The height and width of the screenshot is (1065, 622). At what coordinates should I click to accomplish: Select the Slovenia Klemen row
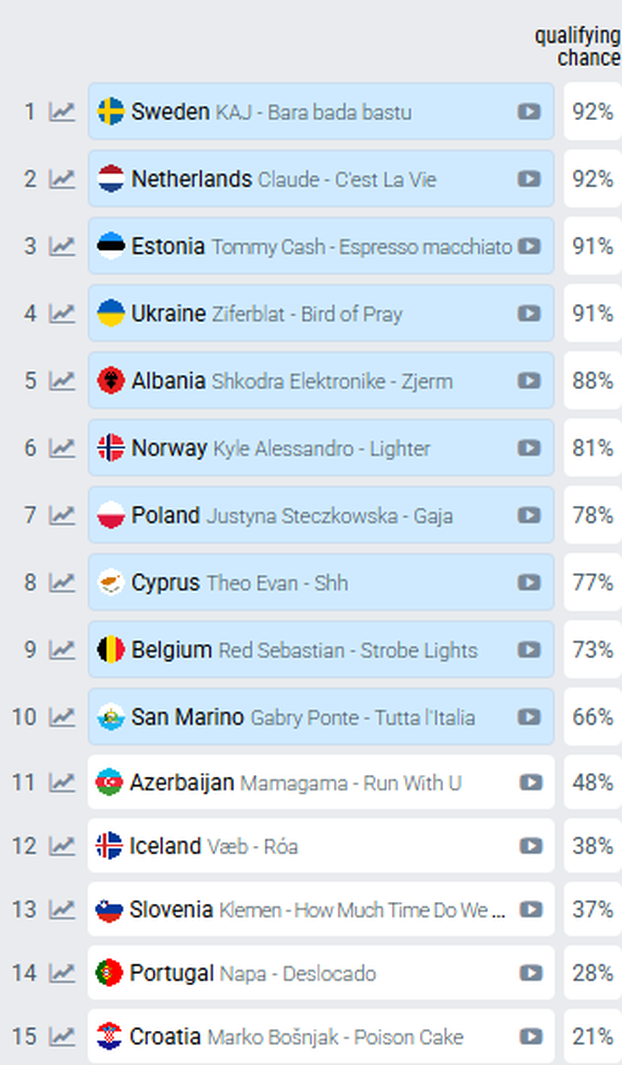point(321,909)
